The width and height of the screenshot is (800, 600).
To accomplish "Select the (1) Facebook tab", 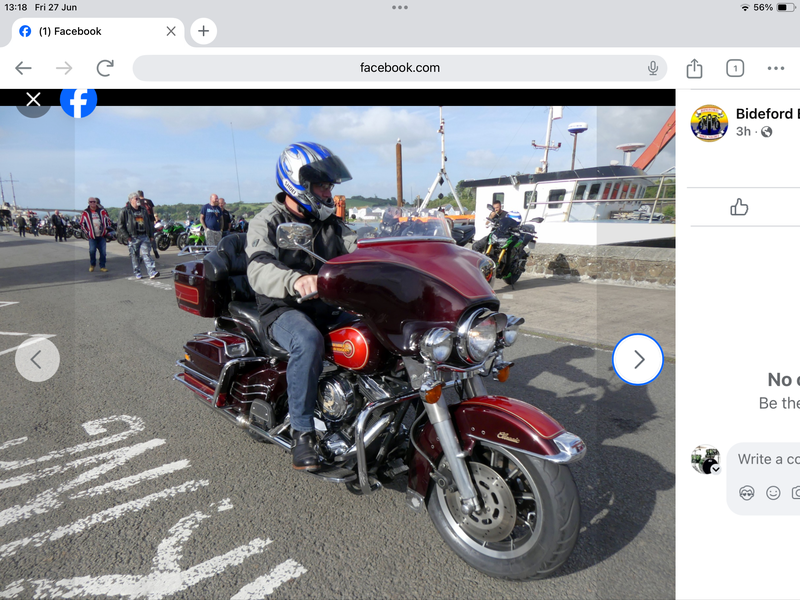I will pos(90,31).
